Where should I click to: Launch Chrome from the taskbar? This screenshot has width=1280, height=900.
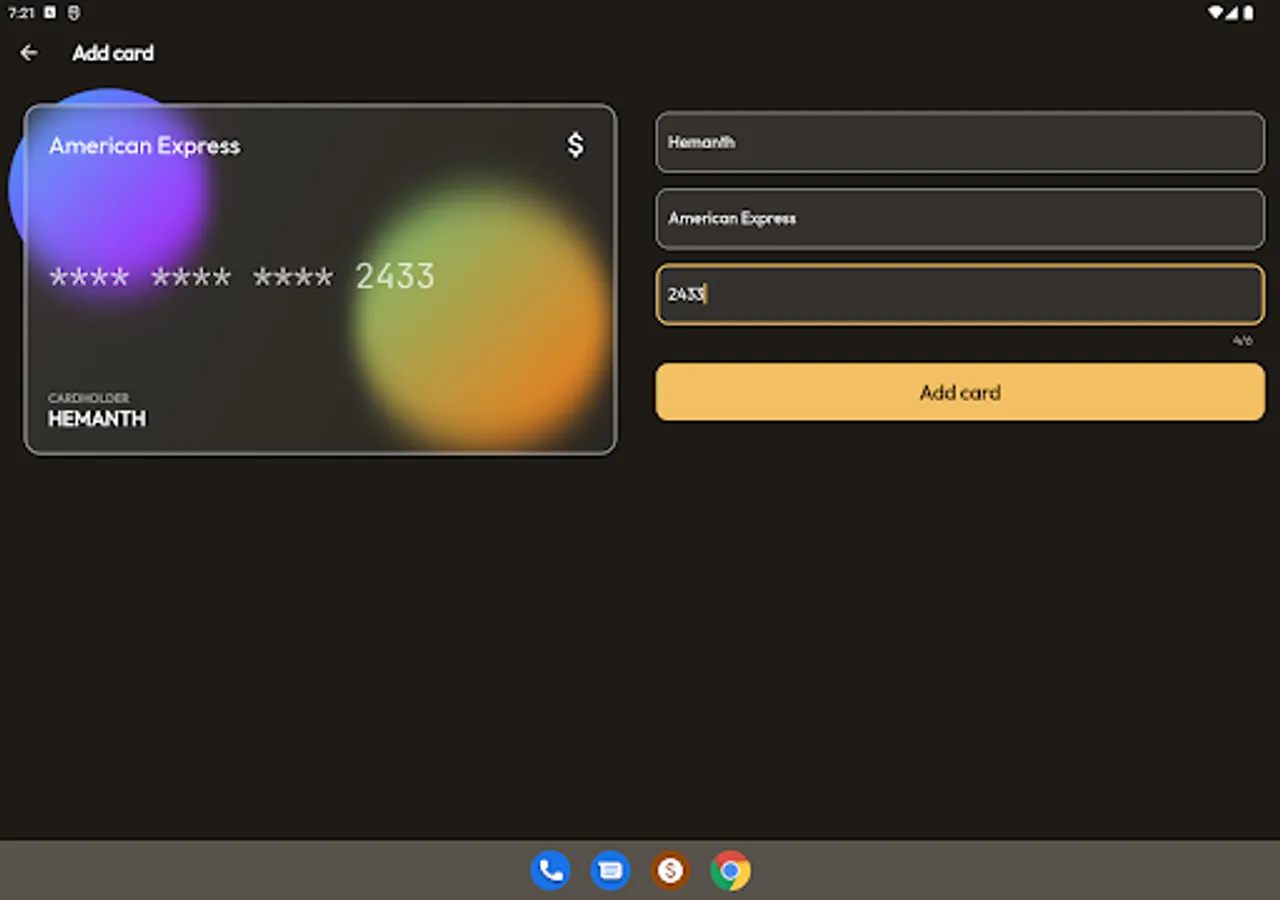pos(730,870)
